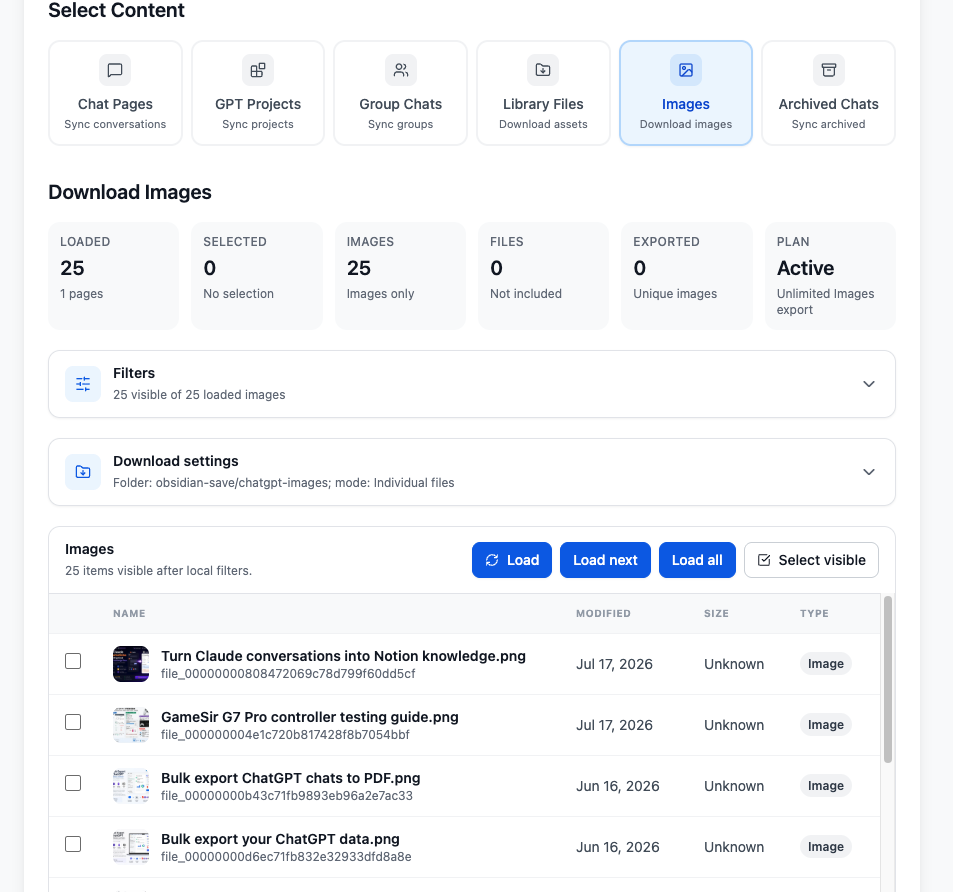
Task: Click the SELECTED No selection stat card
Action: tap(257, 276)
